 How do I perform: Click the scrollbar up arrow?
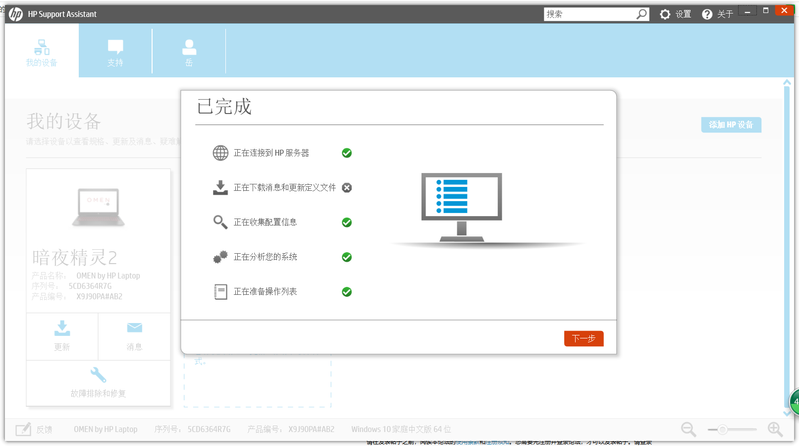click(787, 82)
